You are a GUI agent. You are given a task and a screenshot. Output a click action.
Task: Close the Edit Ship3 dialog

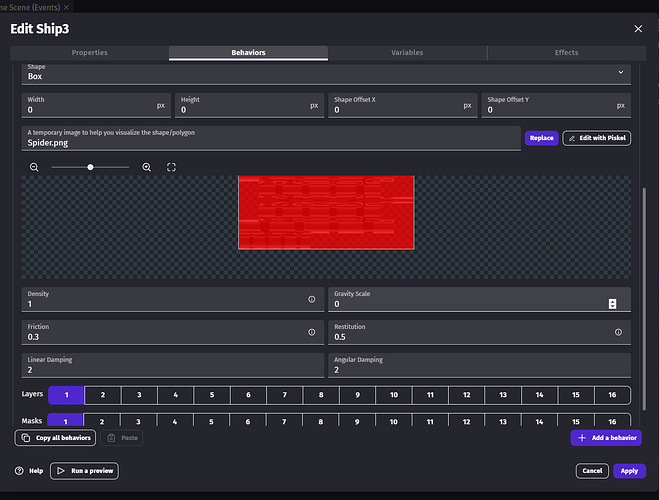[x=638, y=29]
